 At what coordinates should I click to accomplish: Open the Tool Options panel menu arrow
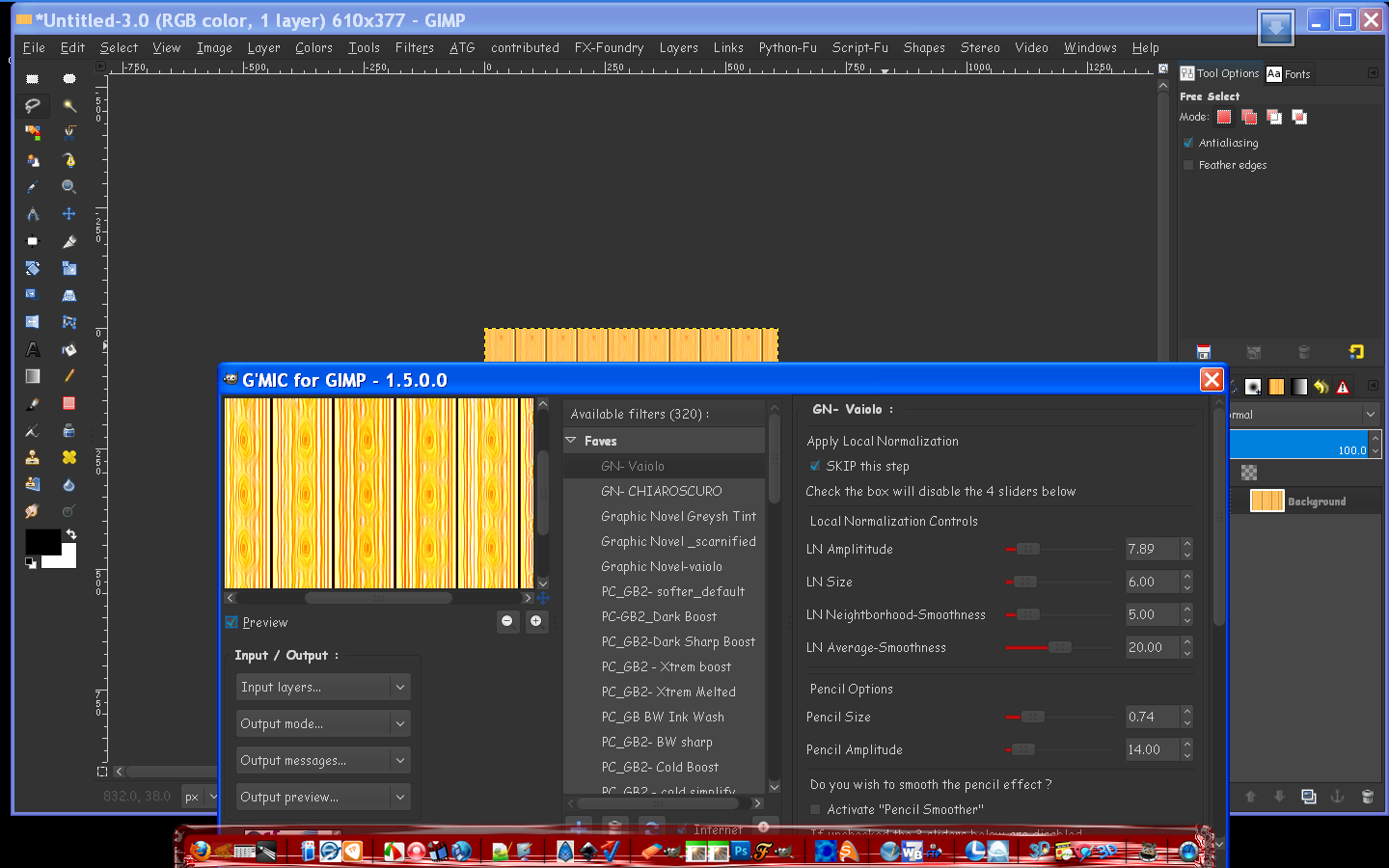1373,73
